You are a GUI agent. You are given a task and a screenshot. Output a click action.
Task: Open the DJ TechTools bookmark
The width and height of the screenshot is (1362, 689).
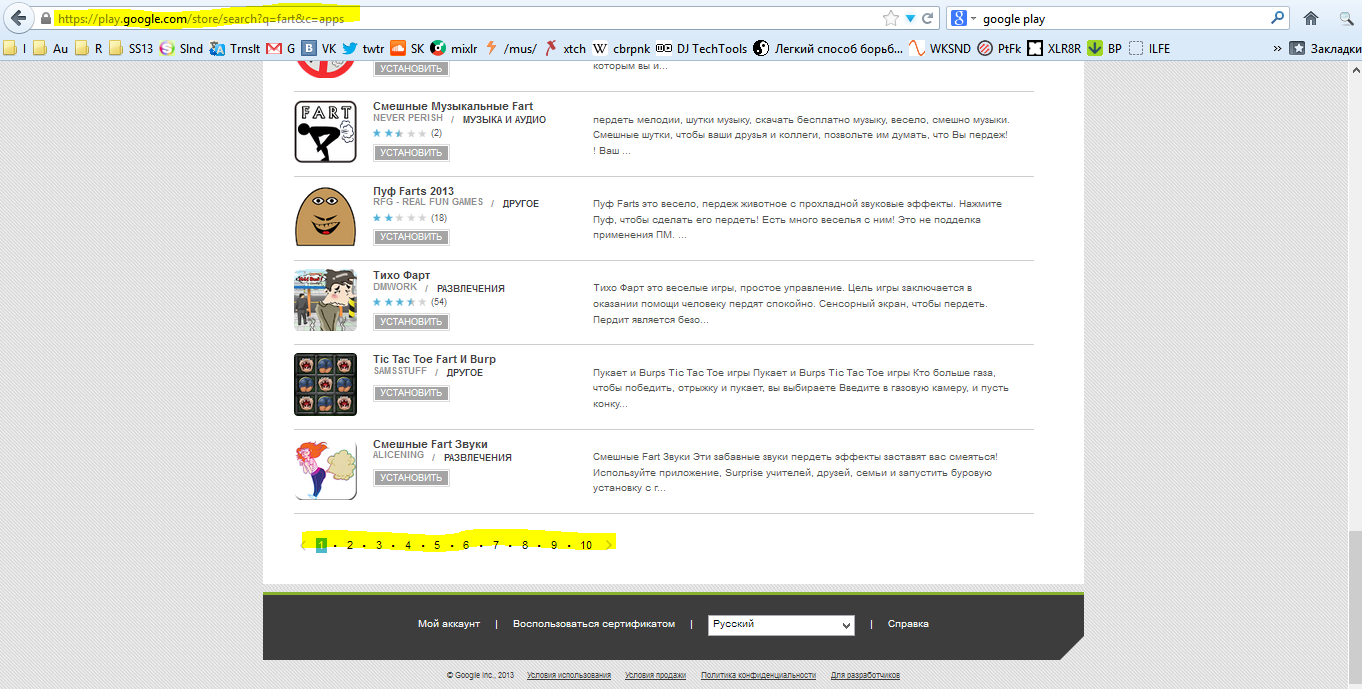pos(701,48)
